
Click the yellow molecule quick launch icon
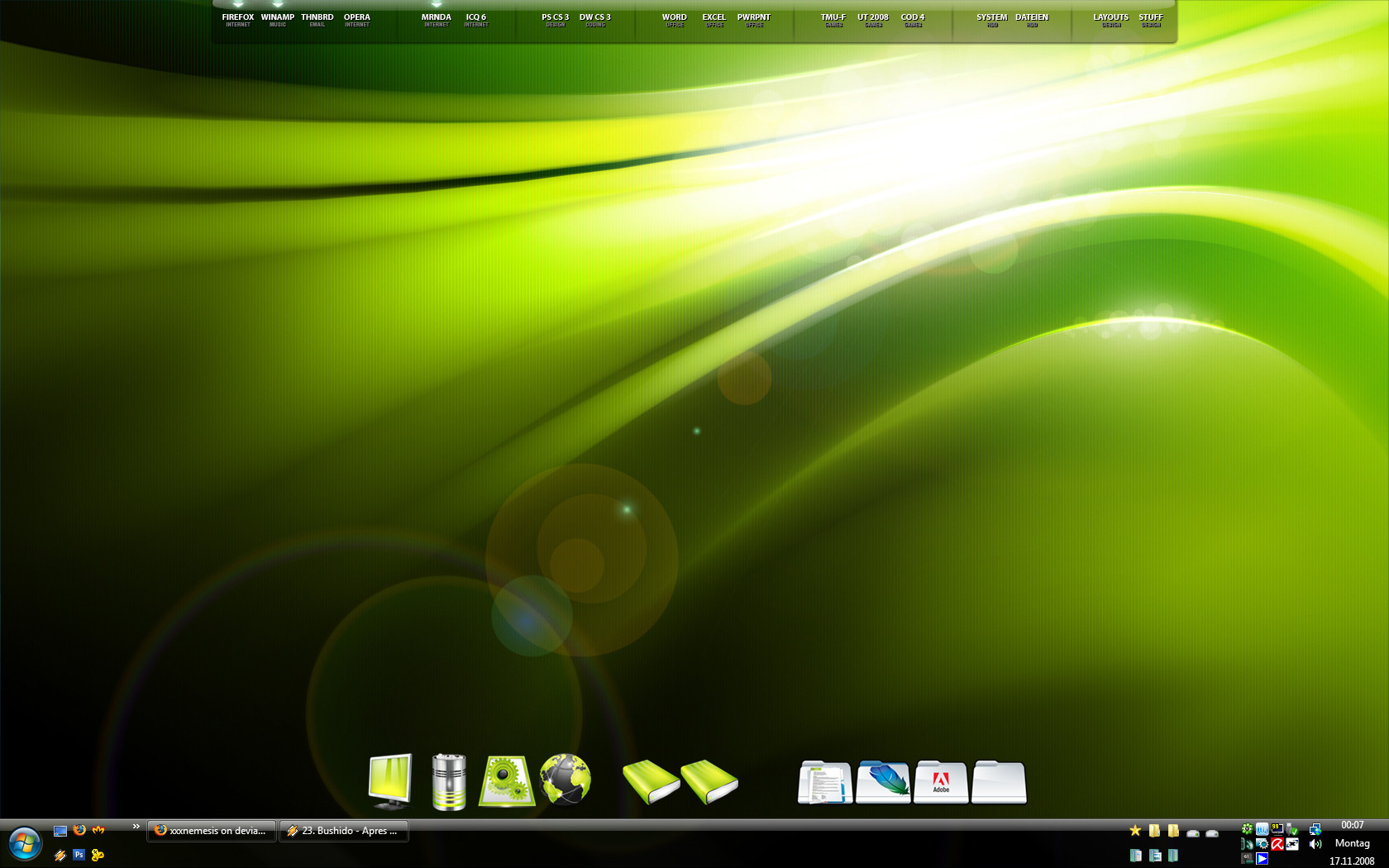pyautogui.click(x=98, y=855)
